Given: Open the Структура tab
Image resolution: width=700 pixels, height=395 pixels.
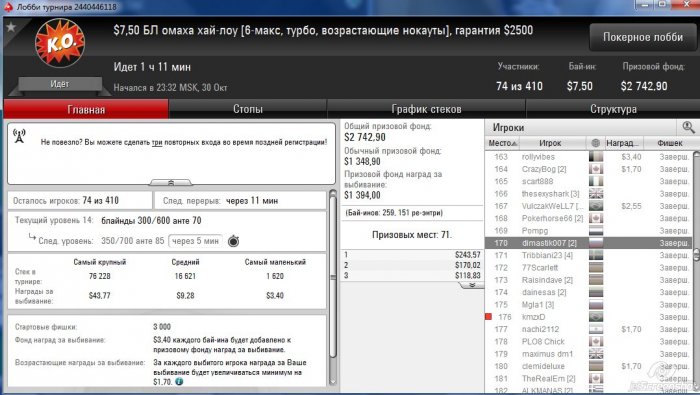Looking at the screenshot, I should coord(613,109).
